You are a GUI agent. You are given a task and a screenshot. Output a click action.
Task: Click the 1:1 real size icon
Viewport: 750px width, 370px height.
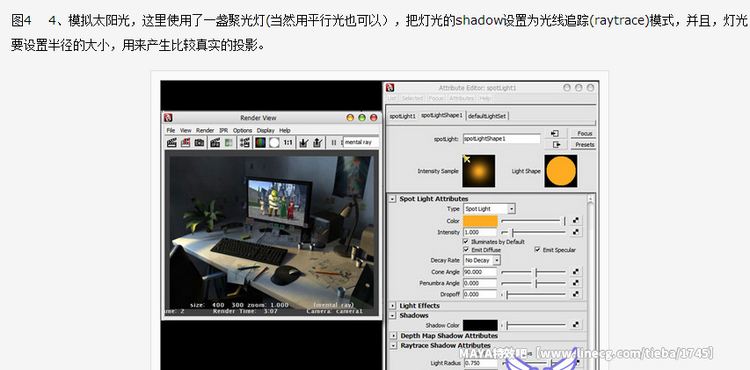pos(288,142)
